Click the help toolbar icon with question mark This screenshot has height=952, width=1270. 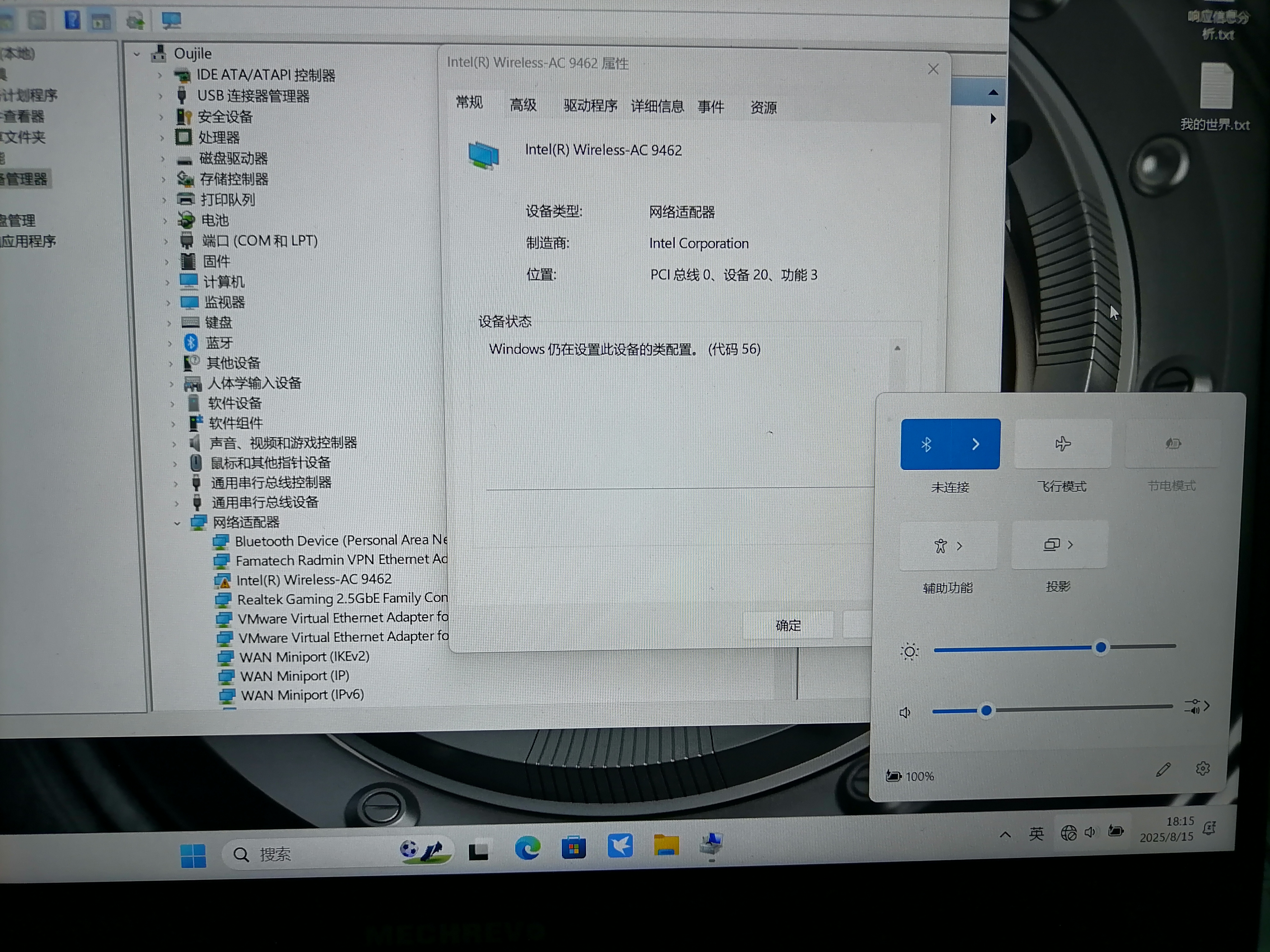click(x=72, y=20)
